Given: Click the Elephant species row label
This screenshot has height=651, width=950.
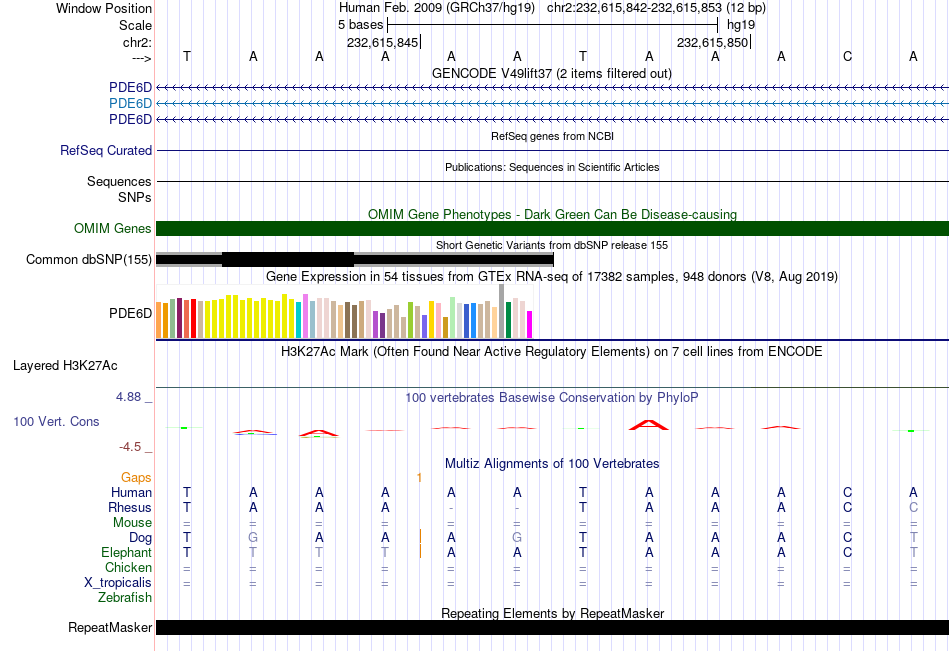Looking at the screenshot, I should click(x=127, y=552).
